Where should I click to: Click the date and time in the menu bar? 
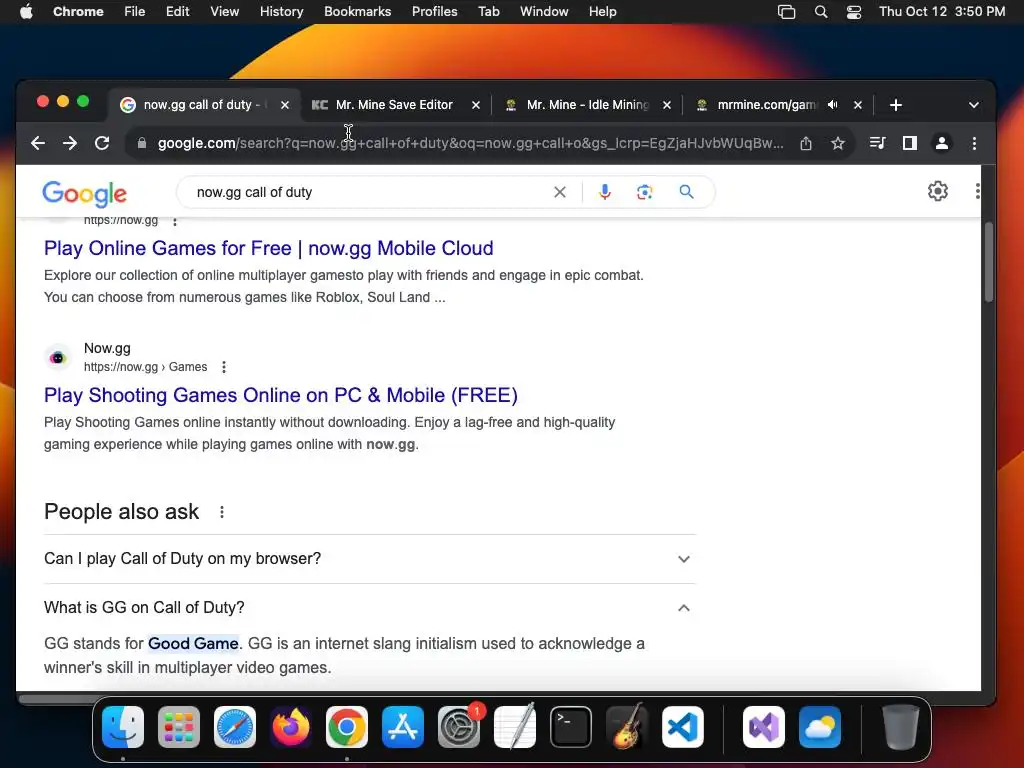point(942,12)
